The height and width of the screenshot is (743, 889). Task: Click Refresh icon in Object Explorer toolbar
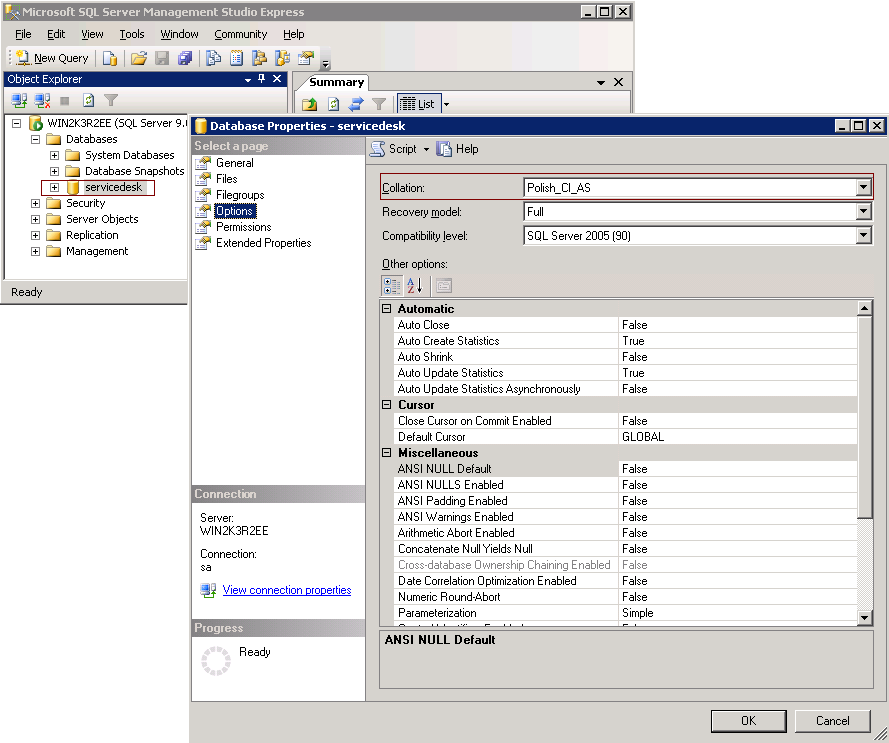88,101
